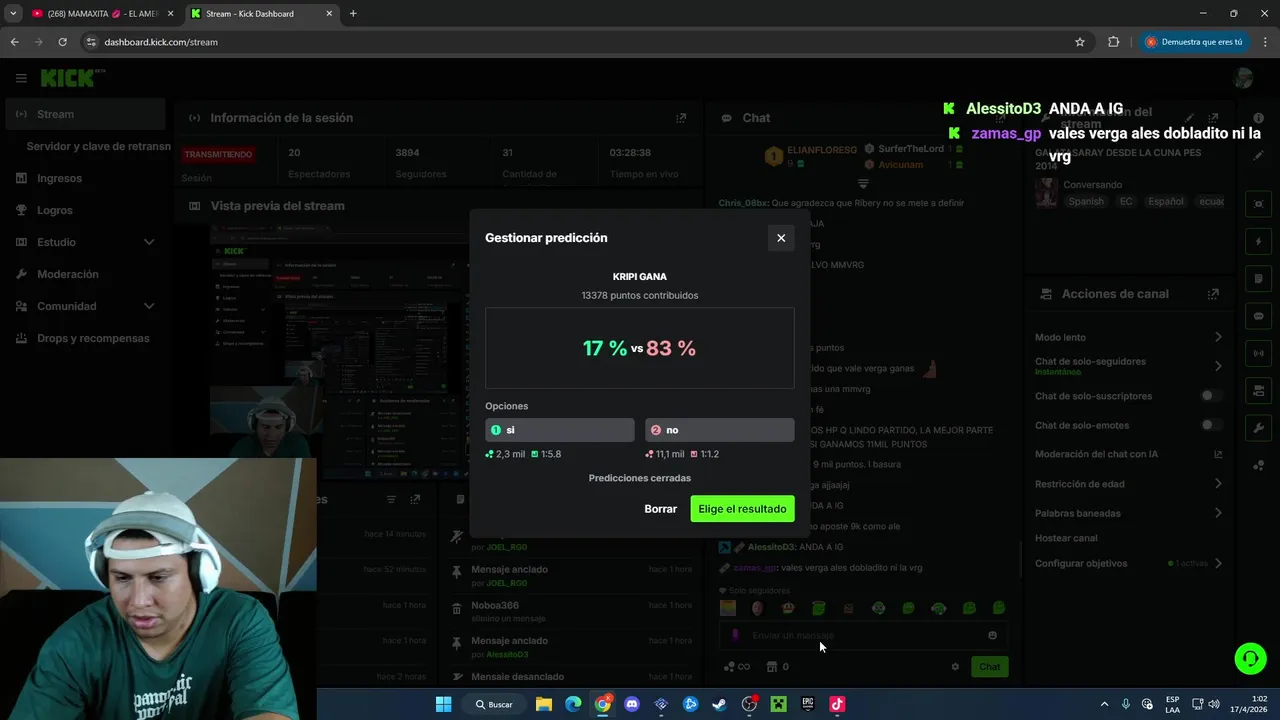Open the profile avatar menu
The height and width of the screenshot is (720, 1280).
tap(1243, 78)
